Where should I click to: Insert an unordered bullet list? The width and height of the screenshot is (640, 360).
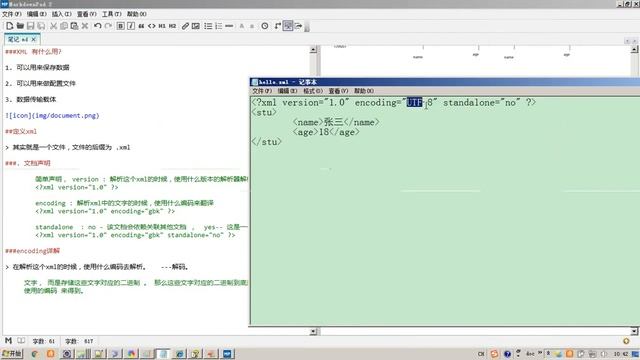pos(208,26)
